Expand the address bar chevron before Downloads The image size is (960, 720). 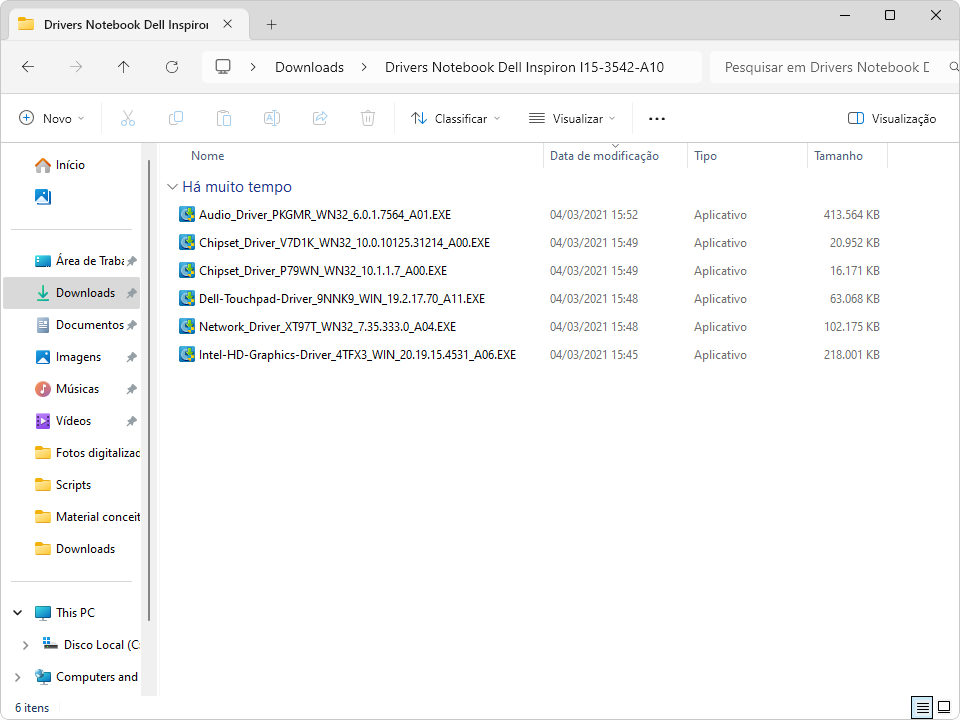click(x=253, y=67)
